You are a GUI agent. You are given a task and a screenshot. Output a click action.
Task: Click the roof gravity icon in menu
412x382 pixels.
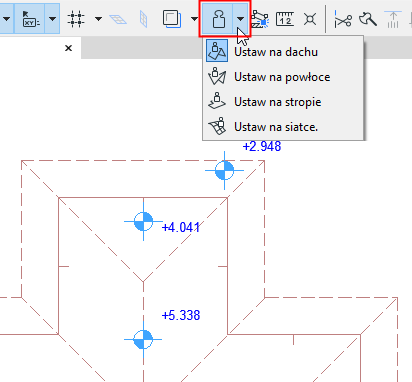pos(217,51)
